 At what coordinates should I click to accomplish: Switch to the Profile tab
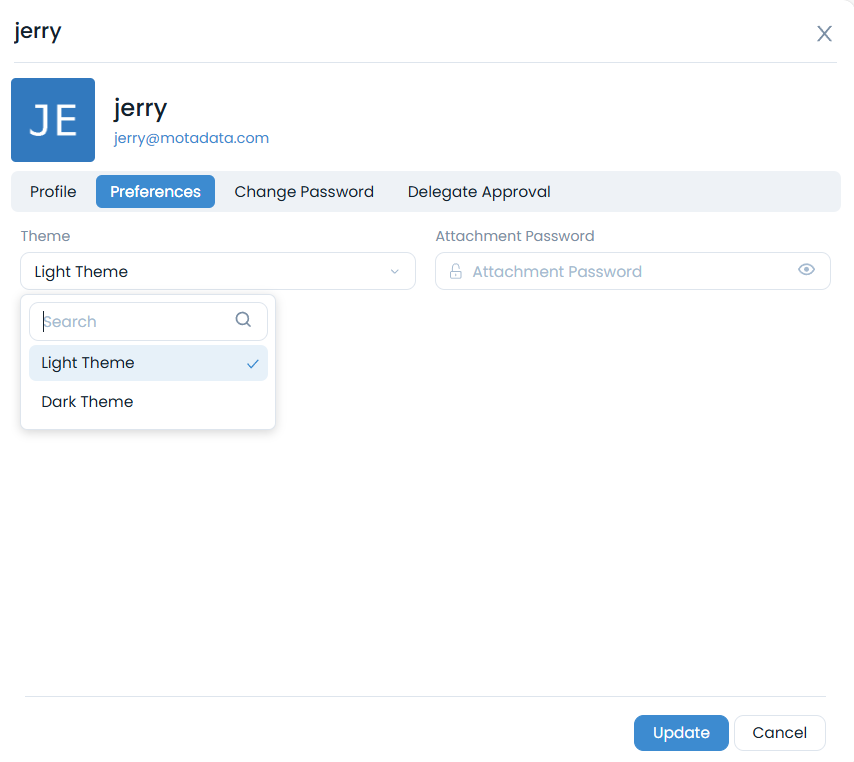[53, 192]
